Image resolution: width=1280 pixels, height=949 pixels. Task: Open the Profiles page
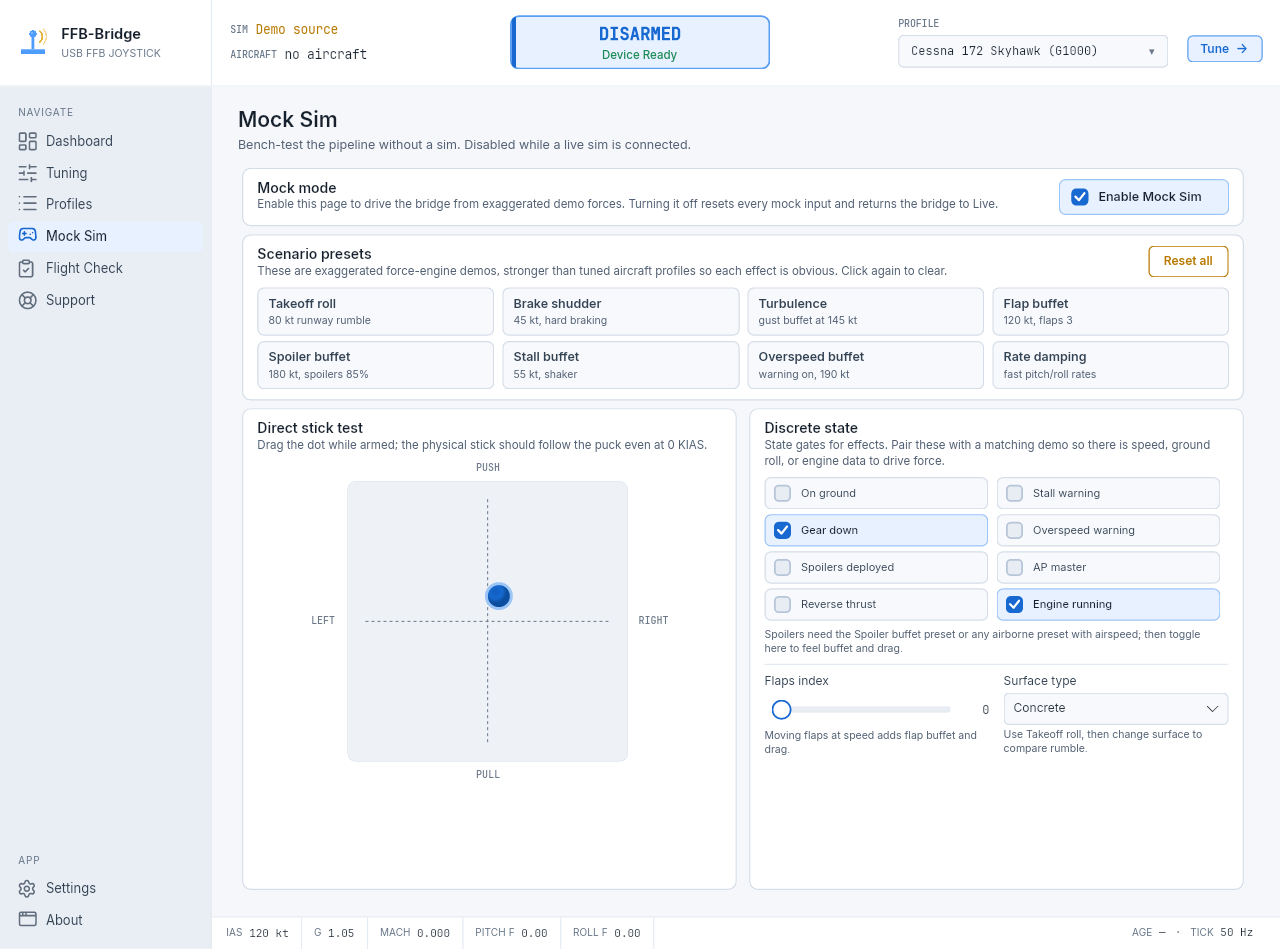[105, 204]
